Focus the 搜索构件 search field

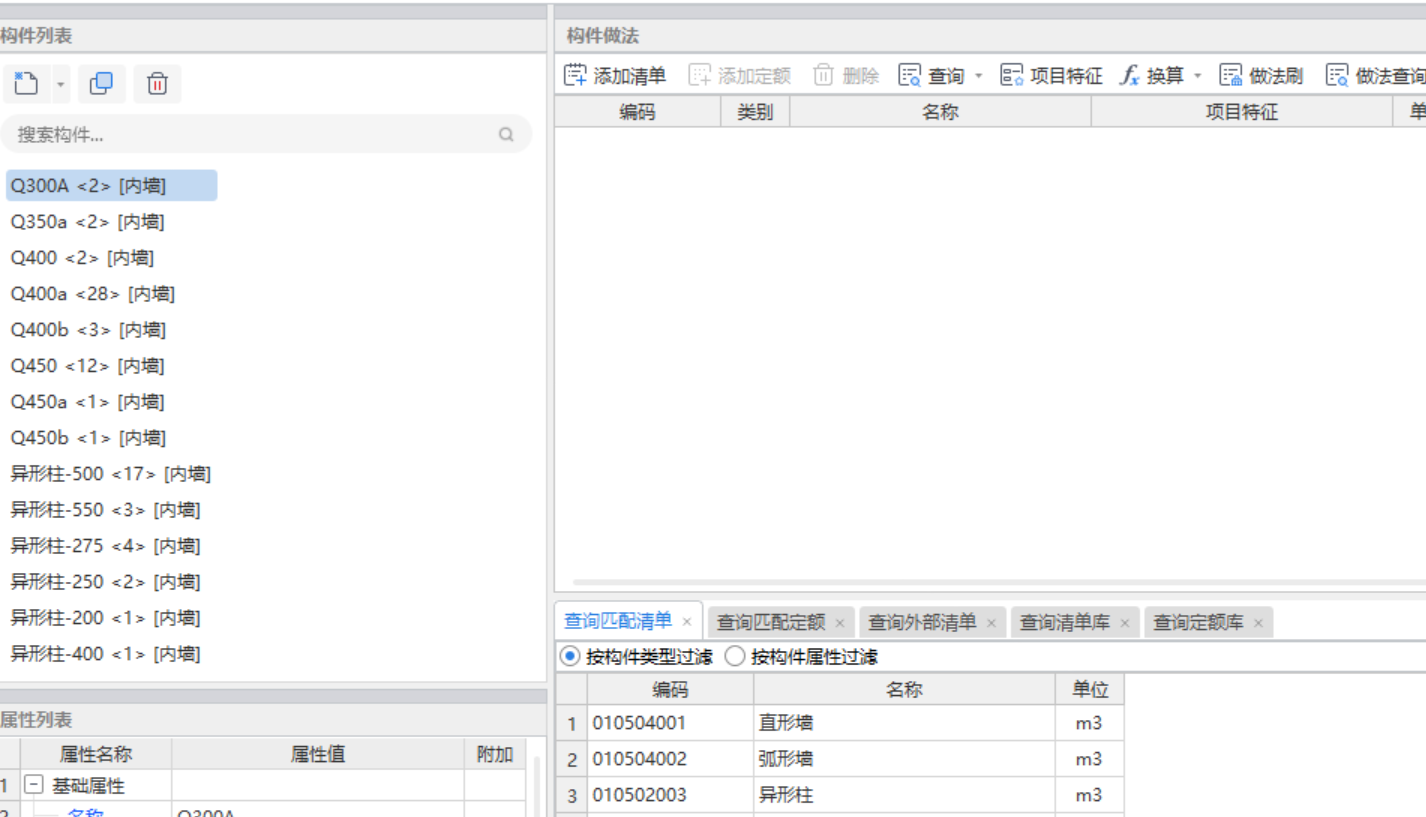[x=265, y=134]
